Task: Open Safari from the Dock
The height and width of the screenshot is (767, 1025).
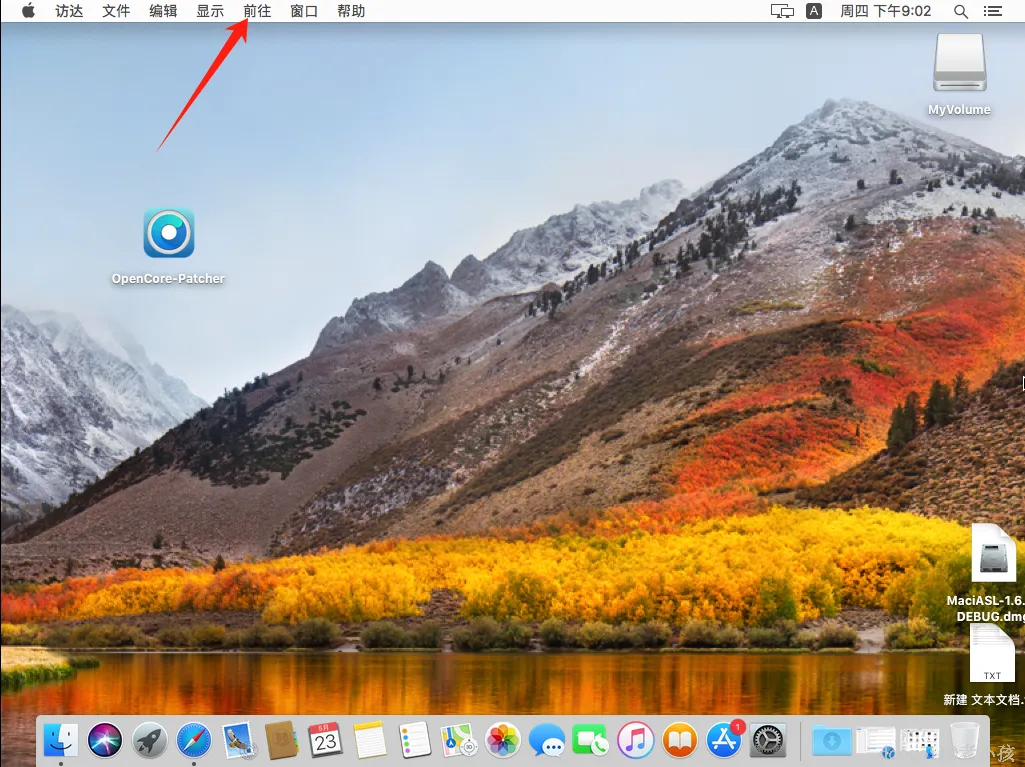Action: pyautogui.click(x=194, y=740)
